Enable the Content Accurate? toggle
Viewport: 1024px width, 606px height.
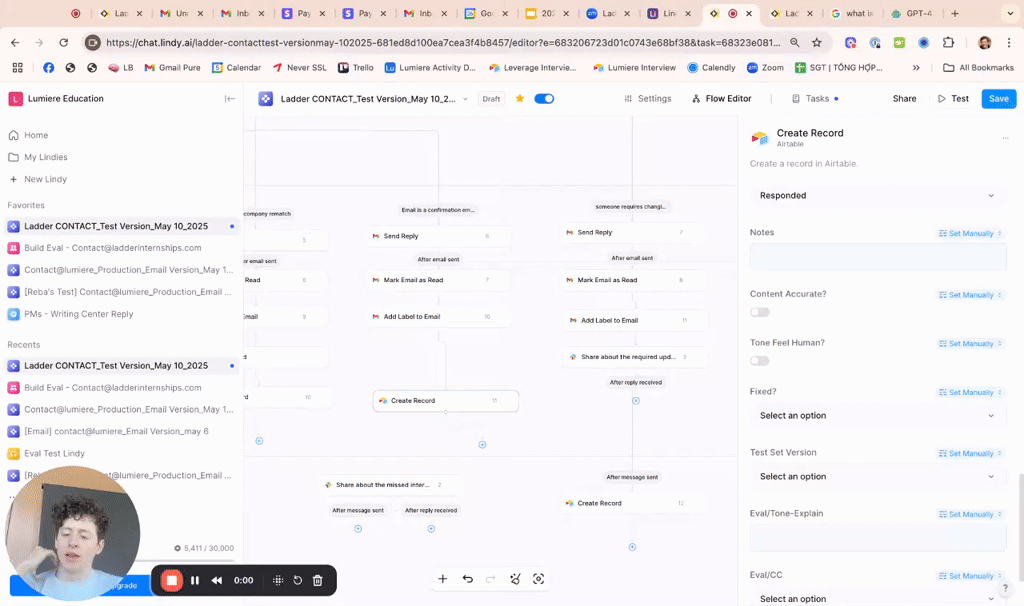(x=760, y=312)
